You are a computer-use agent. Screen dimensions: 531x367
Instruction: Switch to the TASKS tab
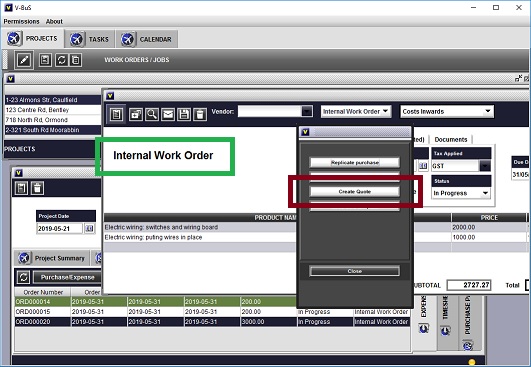pyautogui.click(x=90, y=39)
